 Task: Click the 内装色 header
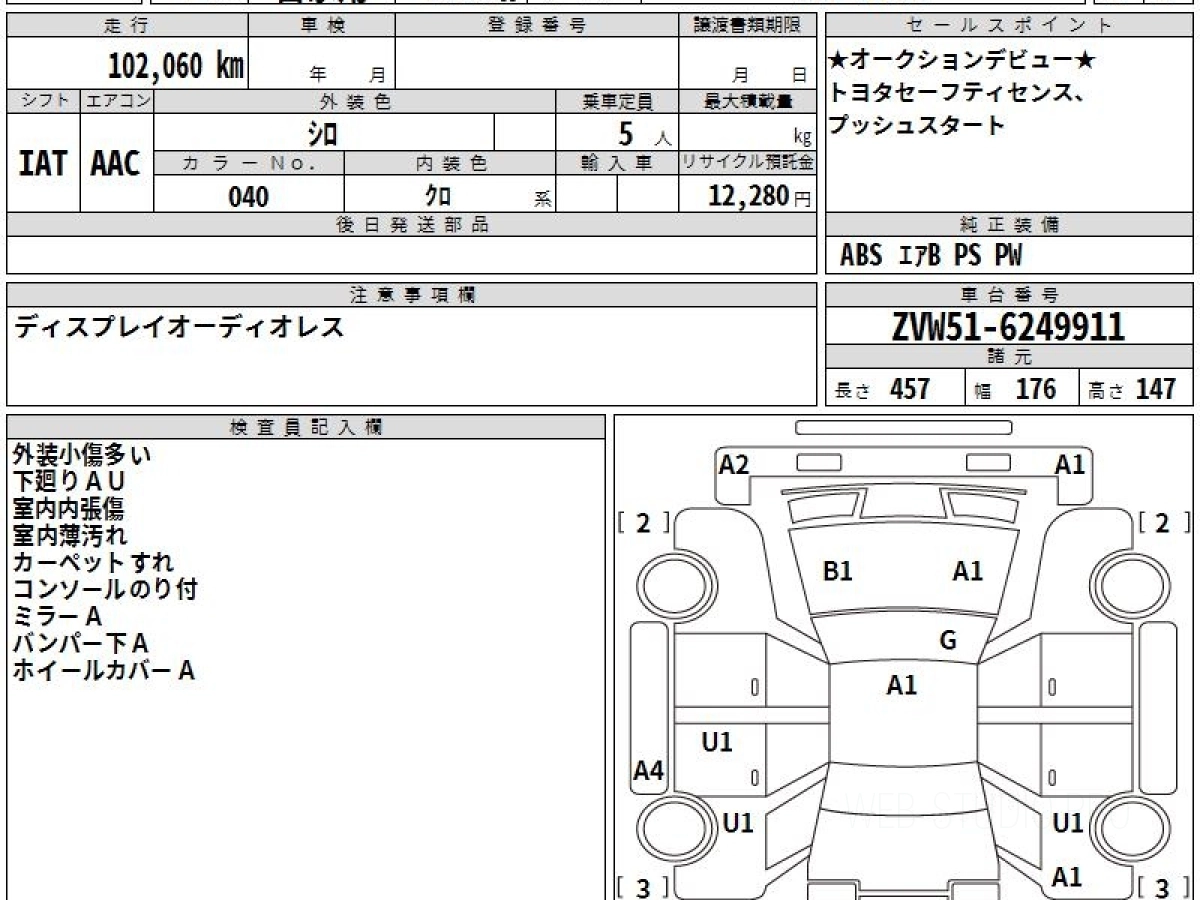pos(450,163)
